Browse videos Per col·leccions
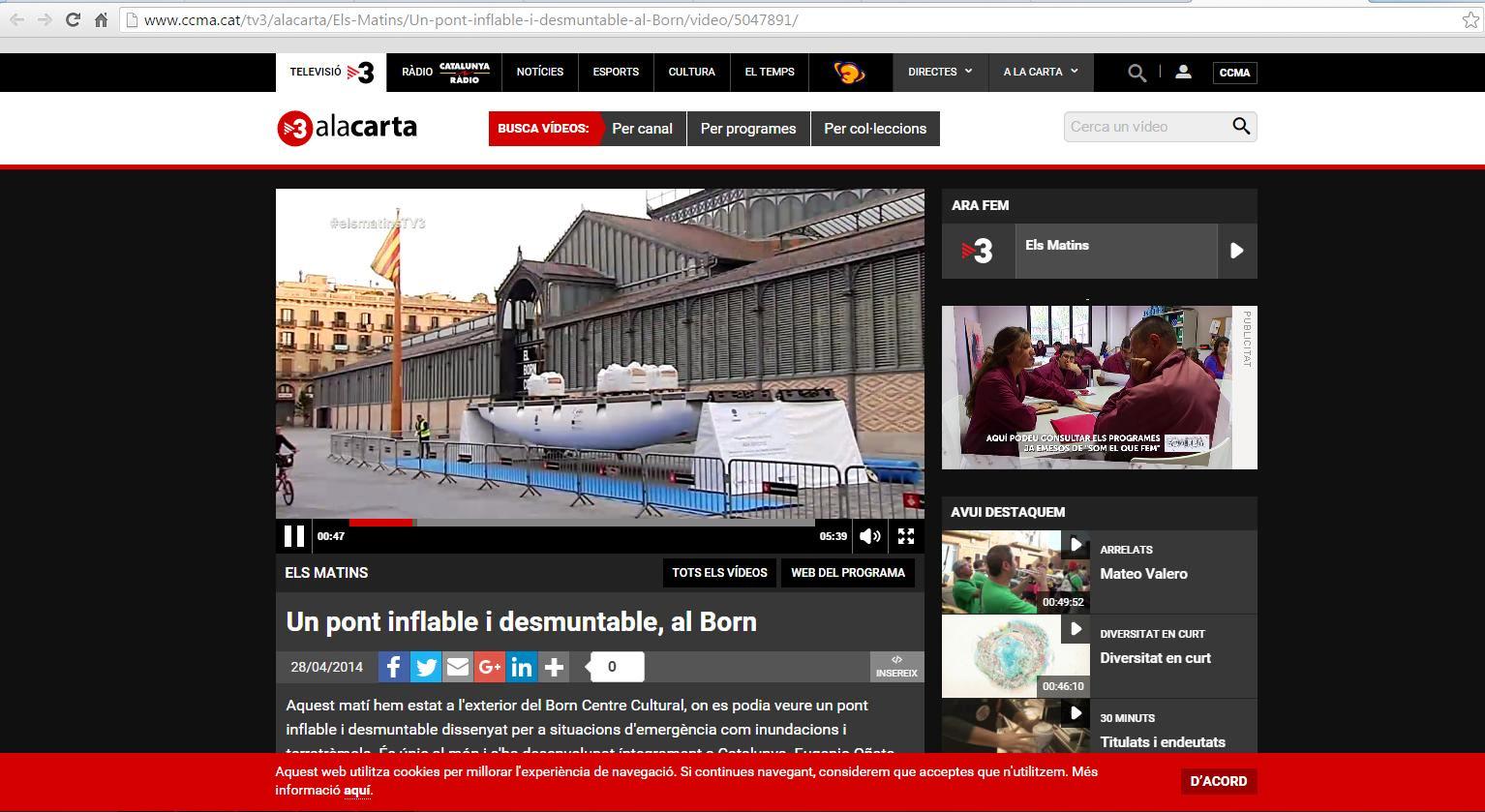Screen dimensions: 1485x812 (x=875, y=129)
